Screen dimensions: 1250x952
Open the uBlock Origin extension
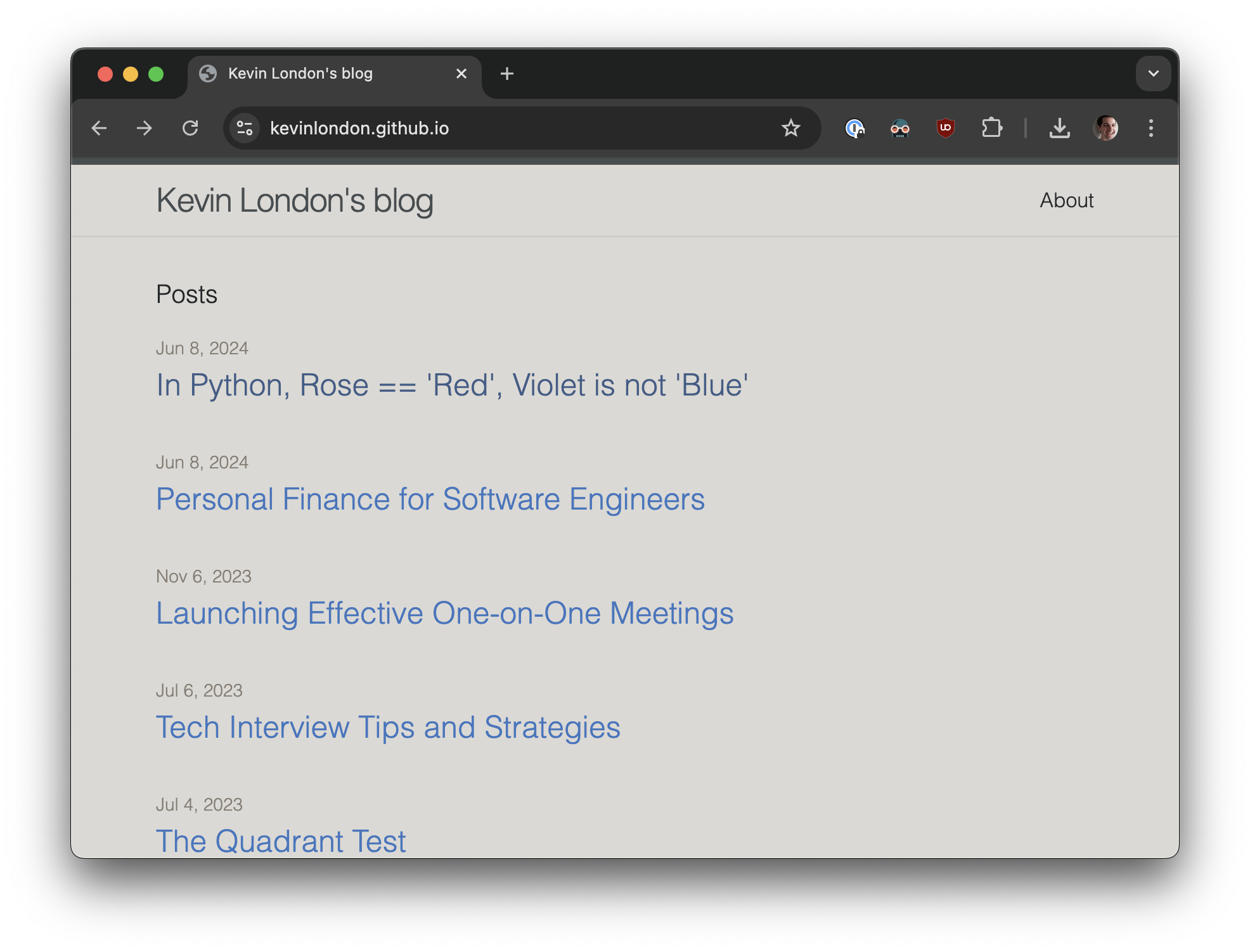coord(944,128)
